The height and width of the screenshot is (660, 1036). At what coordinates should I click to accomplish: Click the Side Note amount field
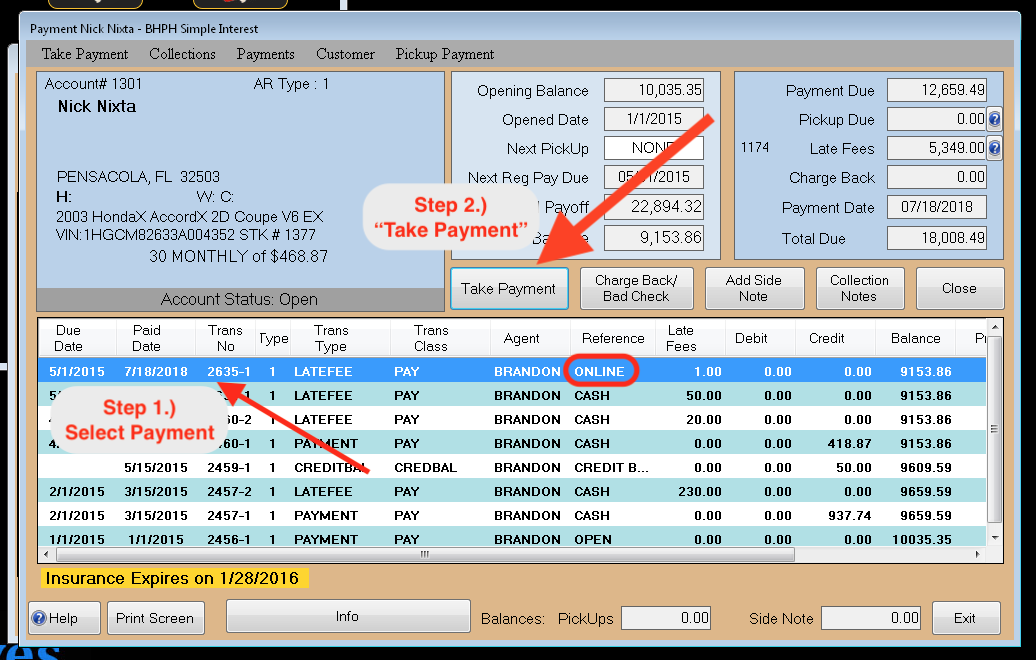871,618
